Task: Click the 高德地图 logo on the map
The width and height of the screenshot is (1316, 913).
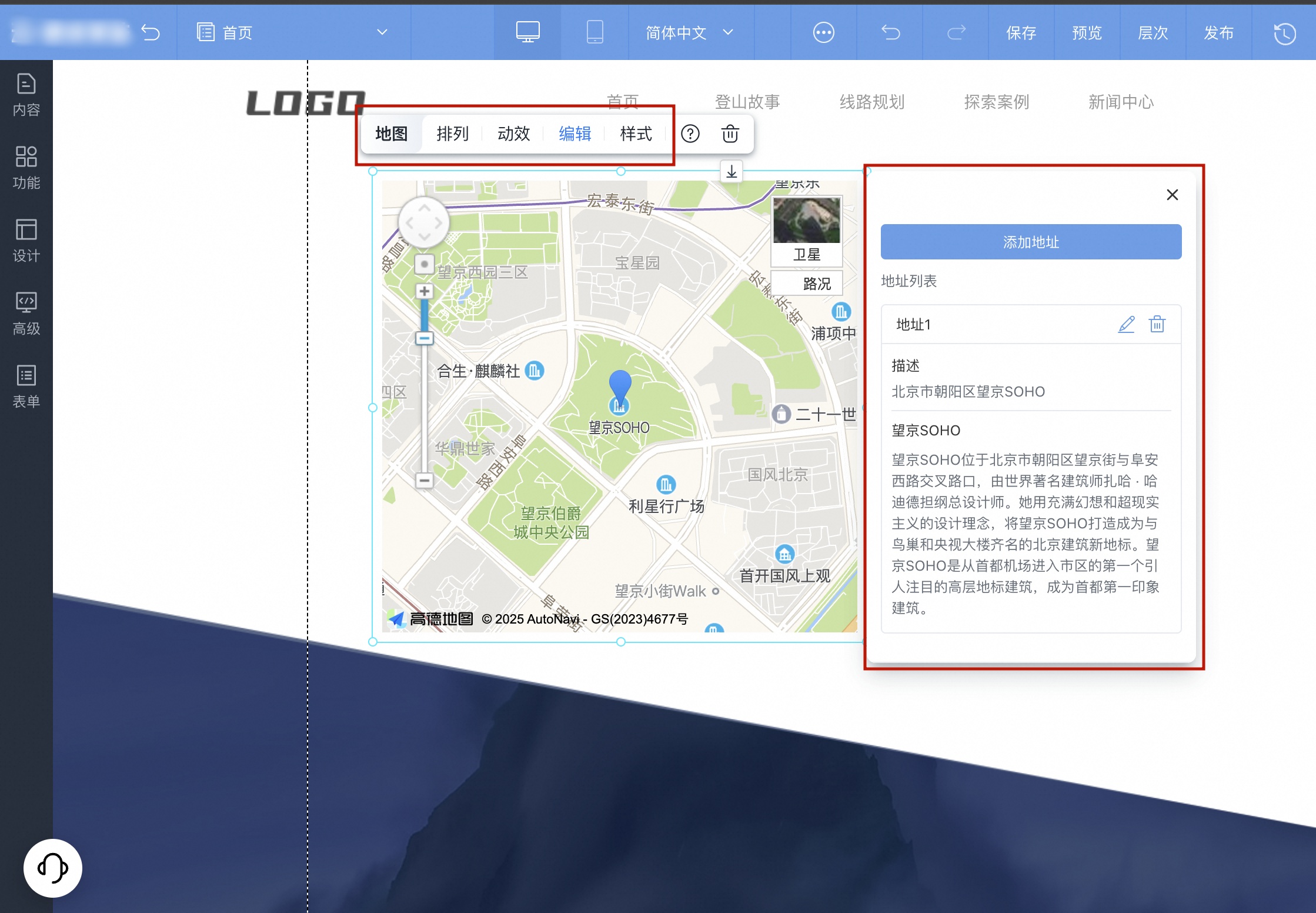Action: coord(430,619)
